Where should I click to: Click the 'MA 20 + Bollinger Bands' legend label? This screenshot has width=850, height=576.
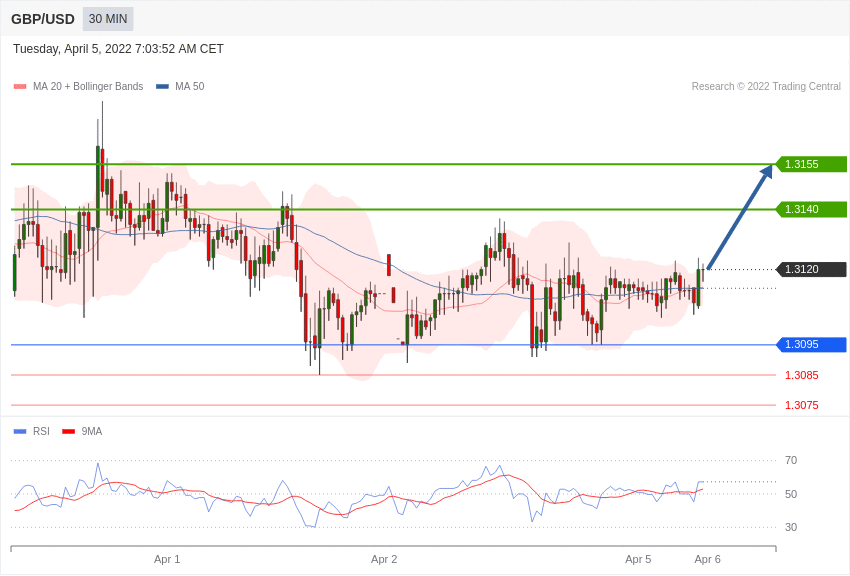tap(88, 86)
